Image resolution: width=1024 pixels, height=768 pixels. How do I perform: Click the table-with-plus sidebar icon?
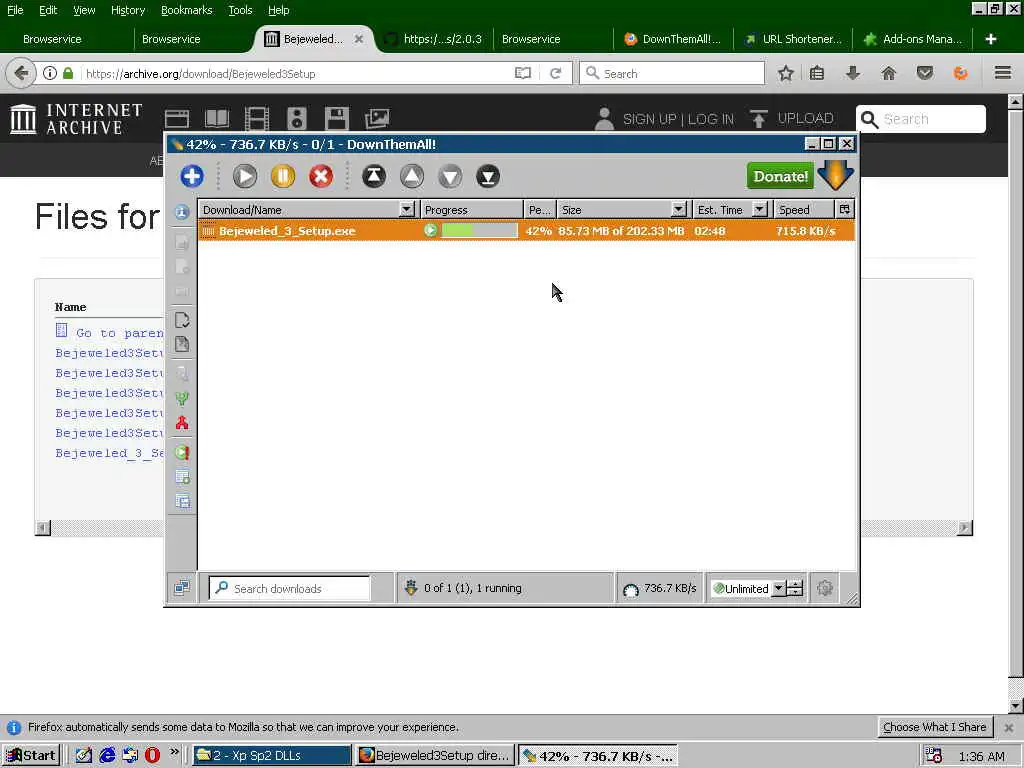[x=182, y=477]
